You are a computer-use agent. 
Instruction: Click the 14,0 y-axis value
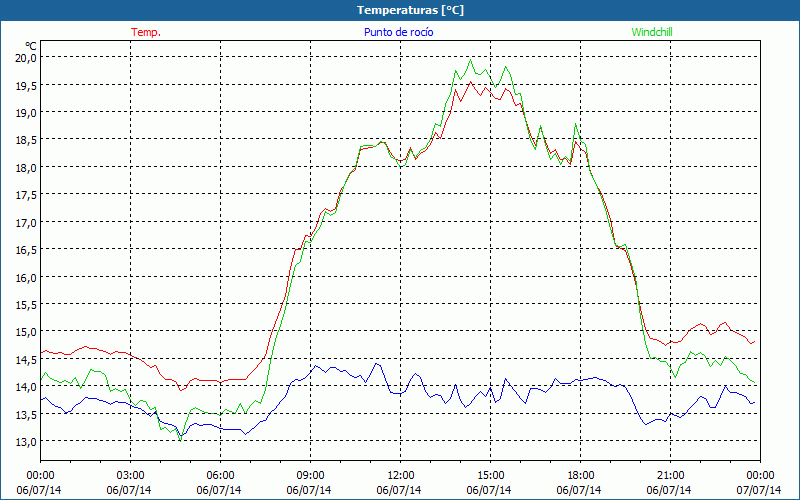point(26,387)
